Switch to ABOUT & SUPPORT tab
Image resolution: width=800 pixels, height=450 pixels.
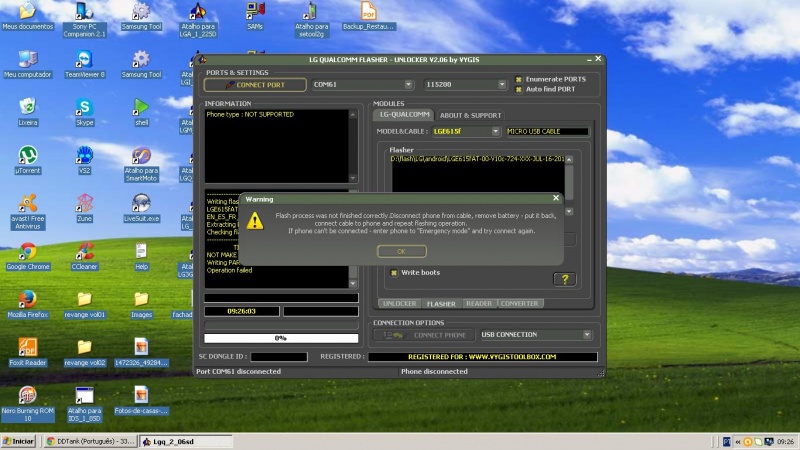coord(470,115)
